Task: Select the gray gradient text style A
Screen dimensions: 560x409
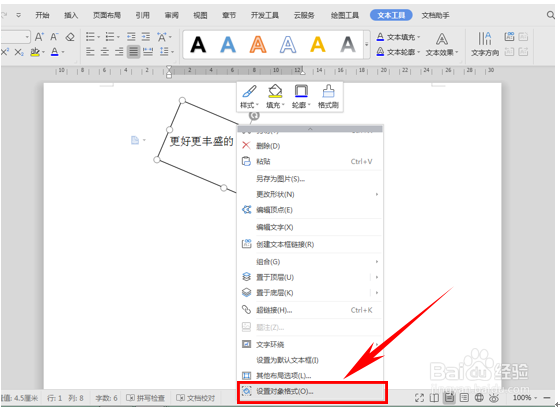Action: [348, 45]
